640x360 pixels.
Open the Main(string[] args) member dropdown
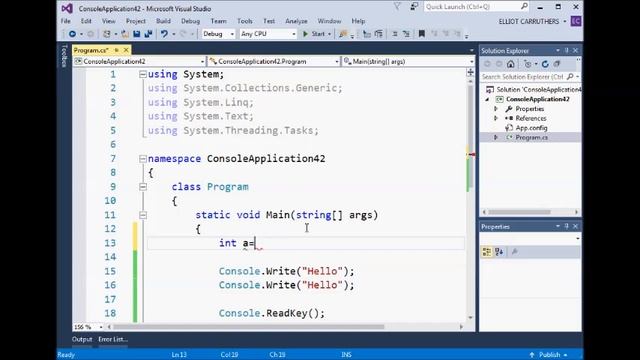click(408, 61)
